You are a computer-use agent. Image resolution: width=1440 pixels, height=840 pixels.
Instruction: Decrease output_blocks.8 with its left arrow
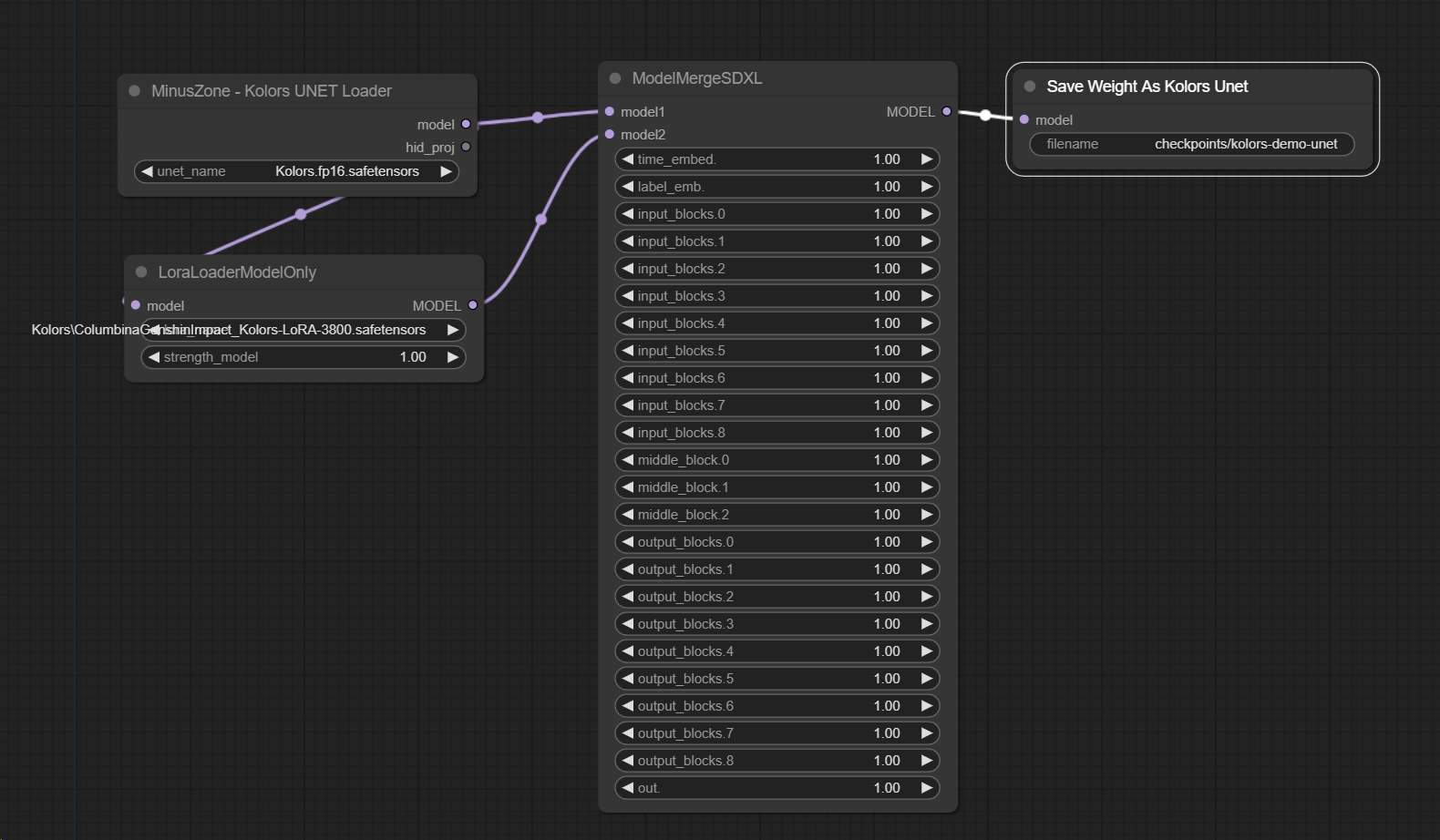point(628,761)
